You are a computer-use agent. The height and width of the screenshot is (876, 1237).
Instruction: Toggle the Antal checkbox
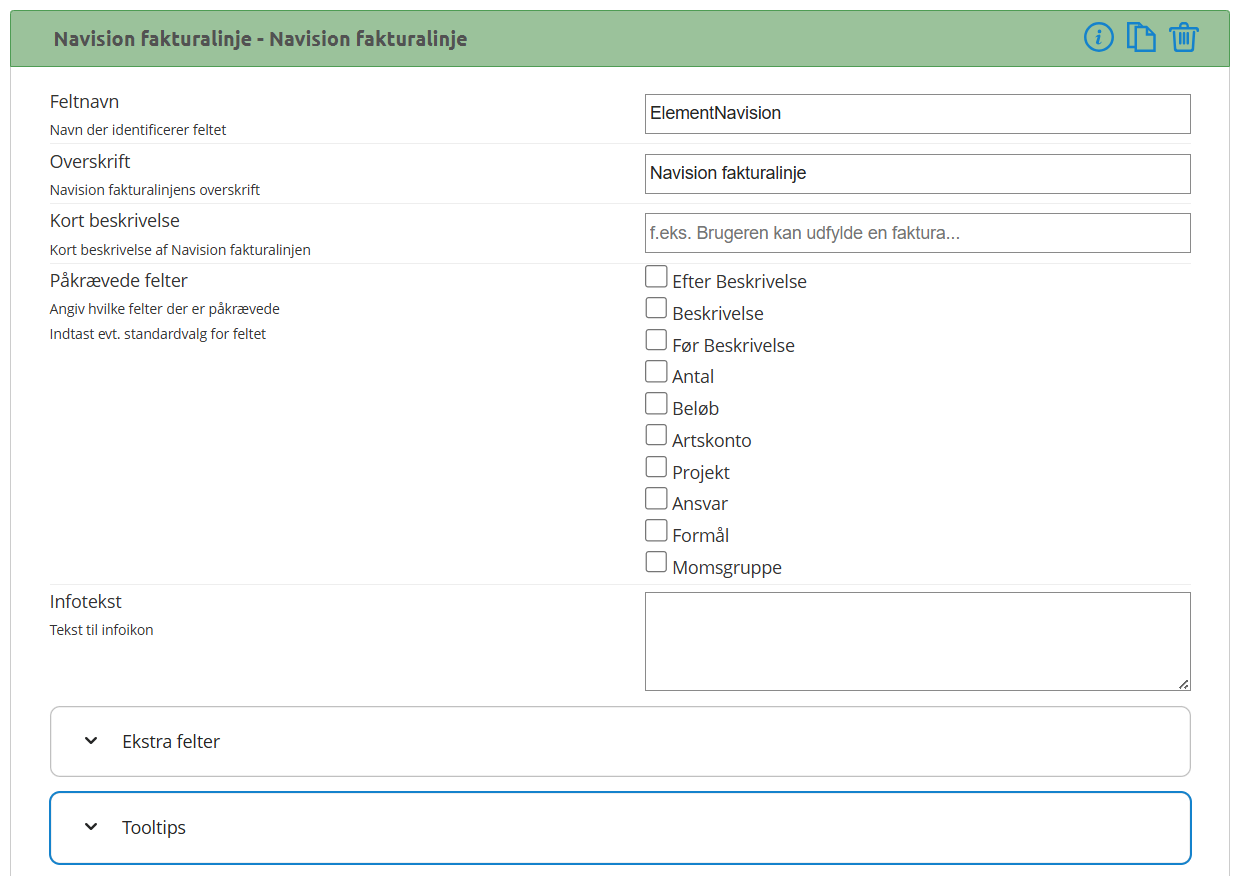point(656,371)
